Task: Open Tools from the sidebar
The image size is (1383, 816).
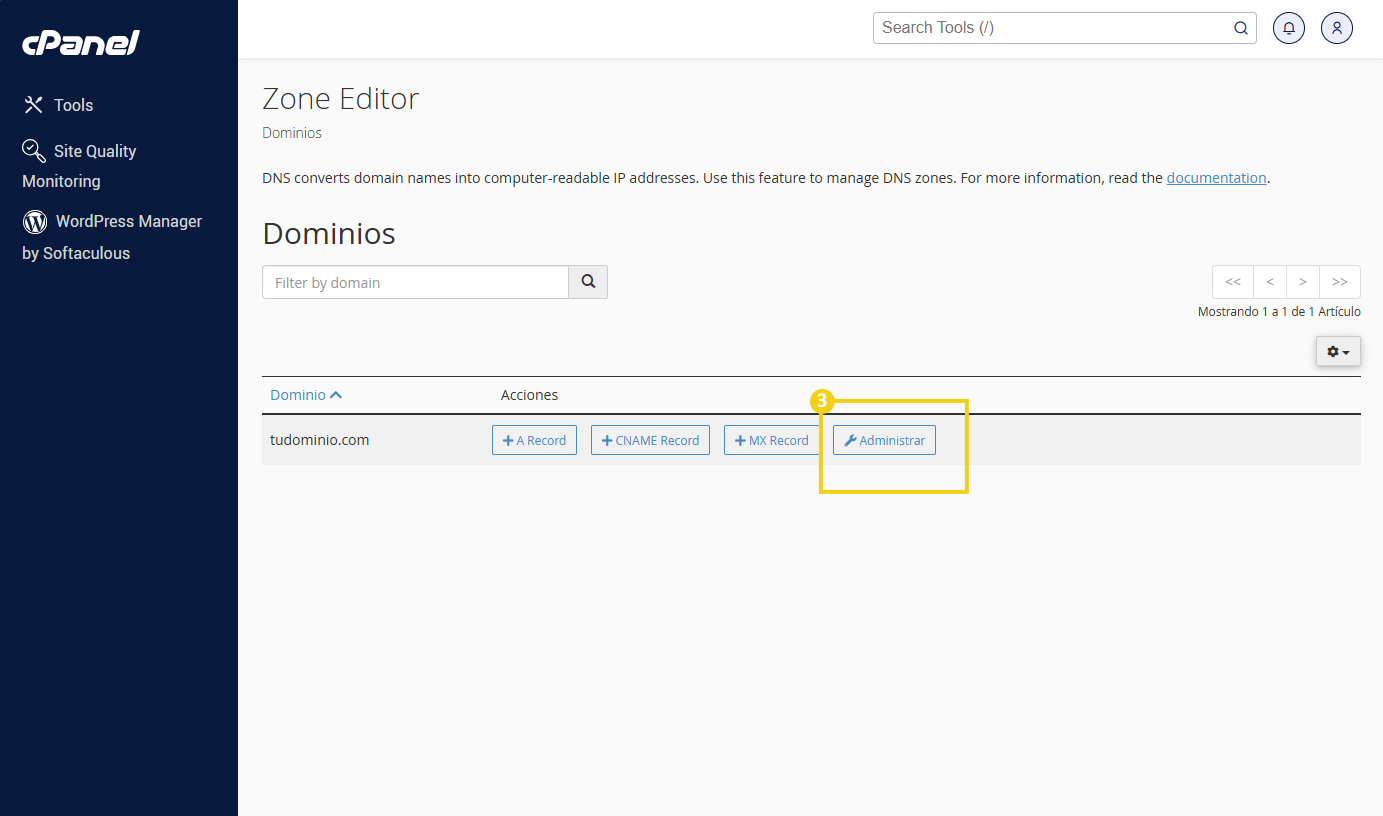Action: click(x=59, y=105)
